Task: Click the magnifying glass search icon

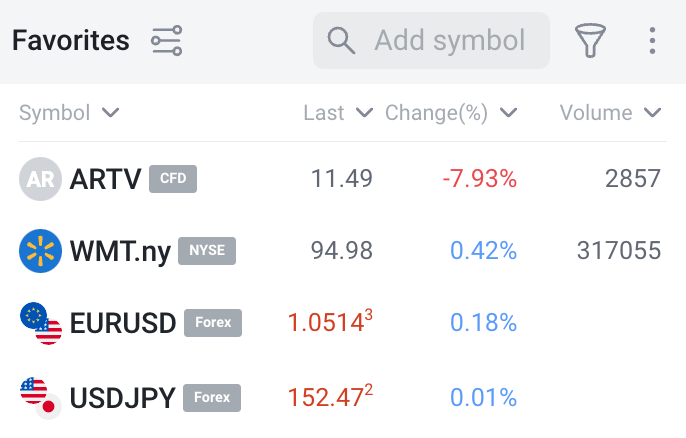Action: 342,41
